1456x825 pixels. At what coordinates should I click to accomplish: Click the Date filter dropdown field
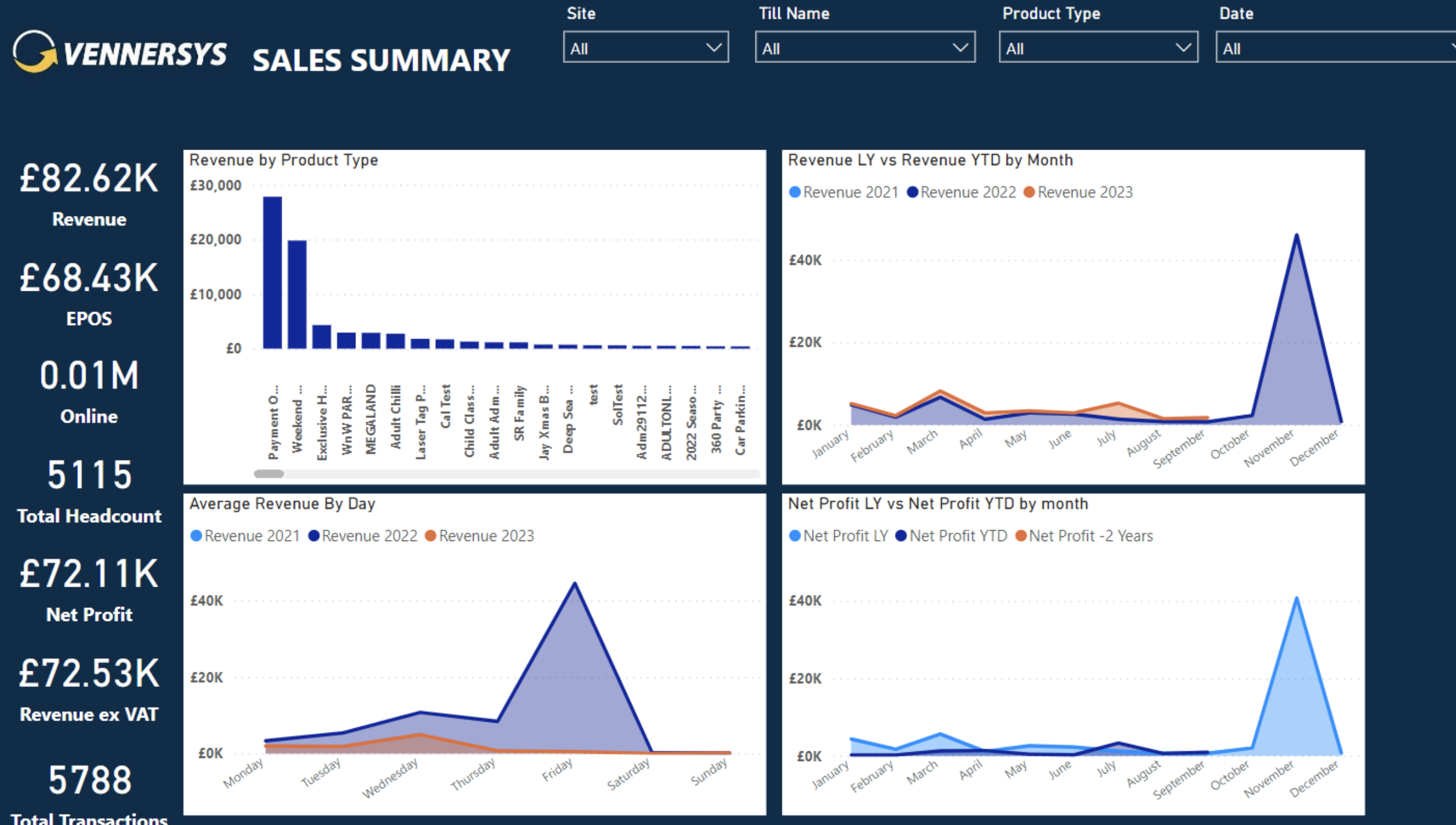1335,48
